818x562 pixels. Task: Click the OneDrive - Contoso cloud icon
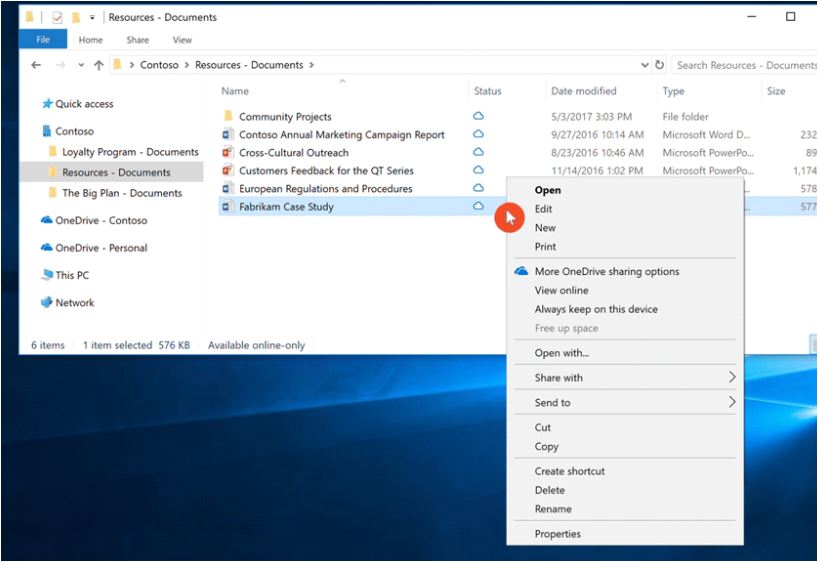47,220
